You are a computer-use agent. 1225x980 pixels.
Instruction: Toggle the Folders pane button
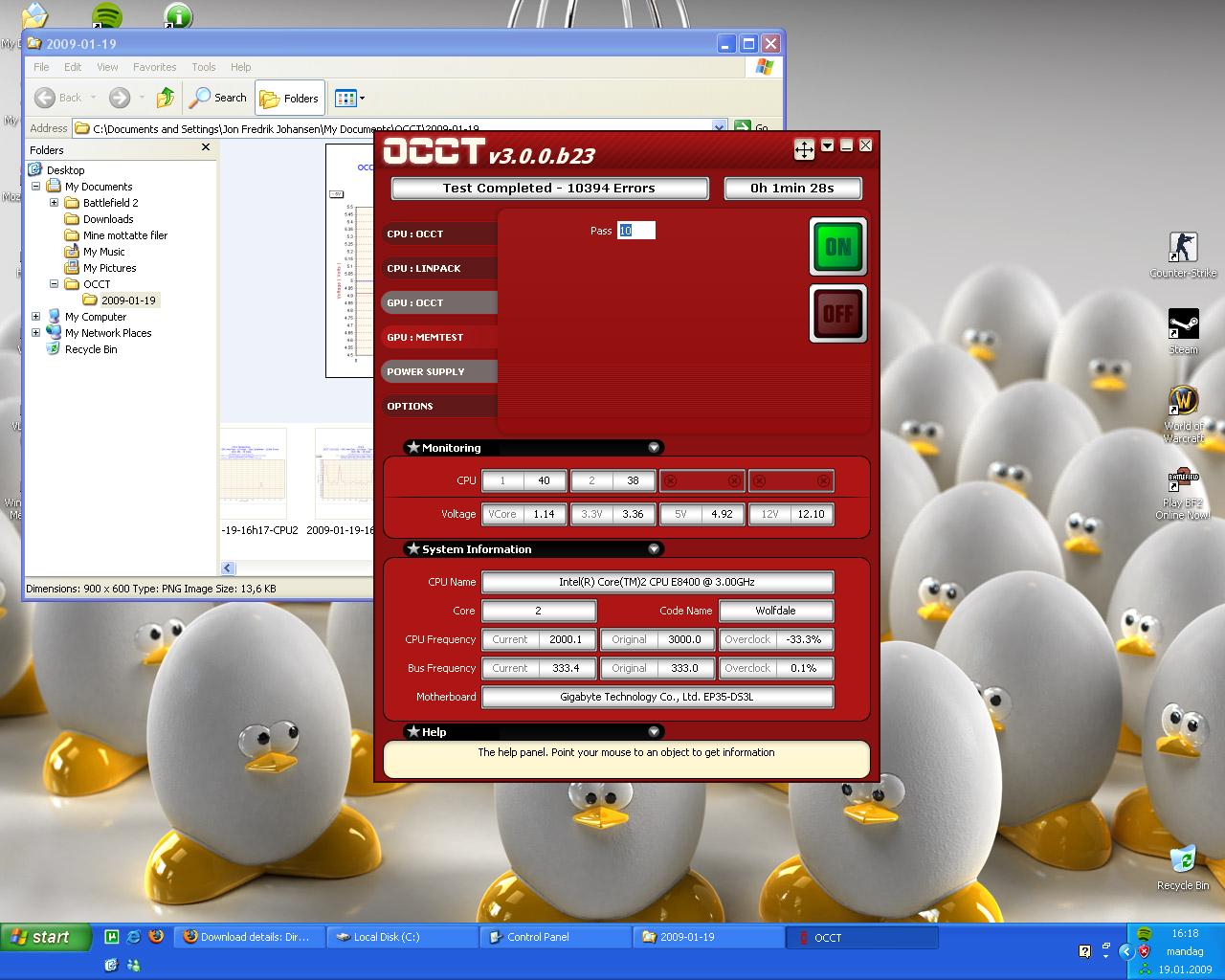(290, 98)
